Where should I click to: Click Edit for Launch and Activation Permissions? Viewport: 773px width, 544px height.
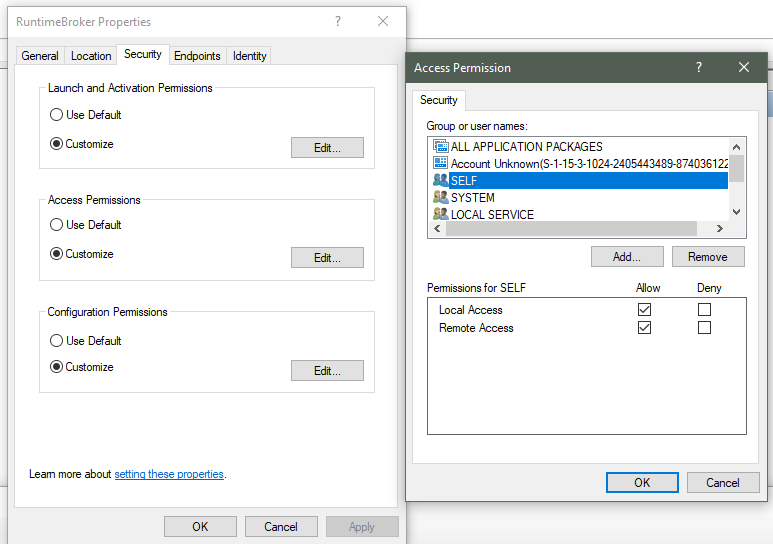click(327, 147)
